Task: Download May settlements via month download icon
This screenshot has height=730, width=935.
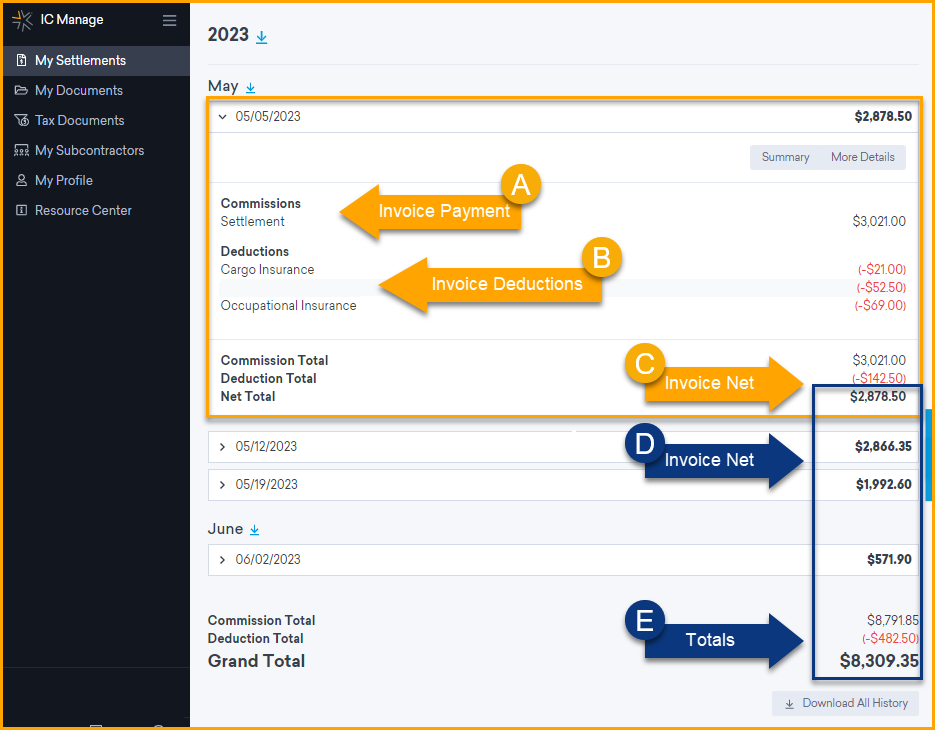Action: coord(251,88)
